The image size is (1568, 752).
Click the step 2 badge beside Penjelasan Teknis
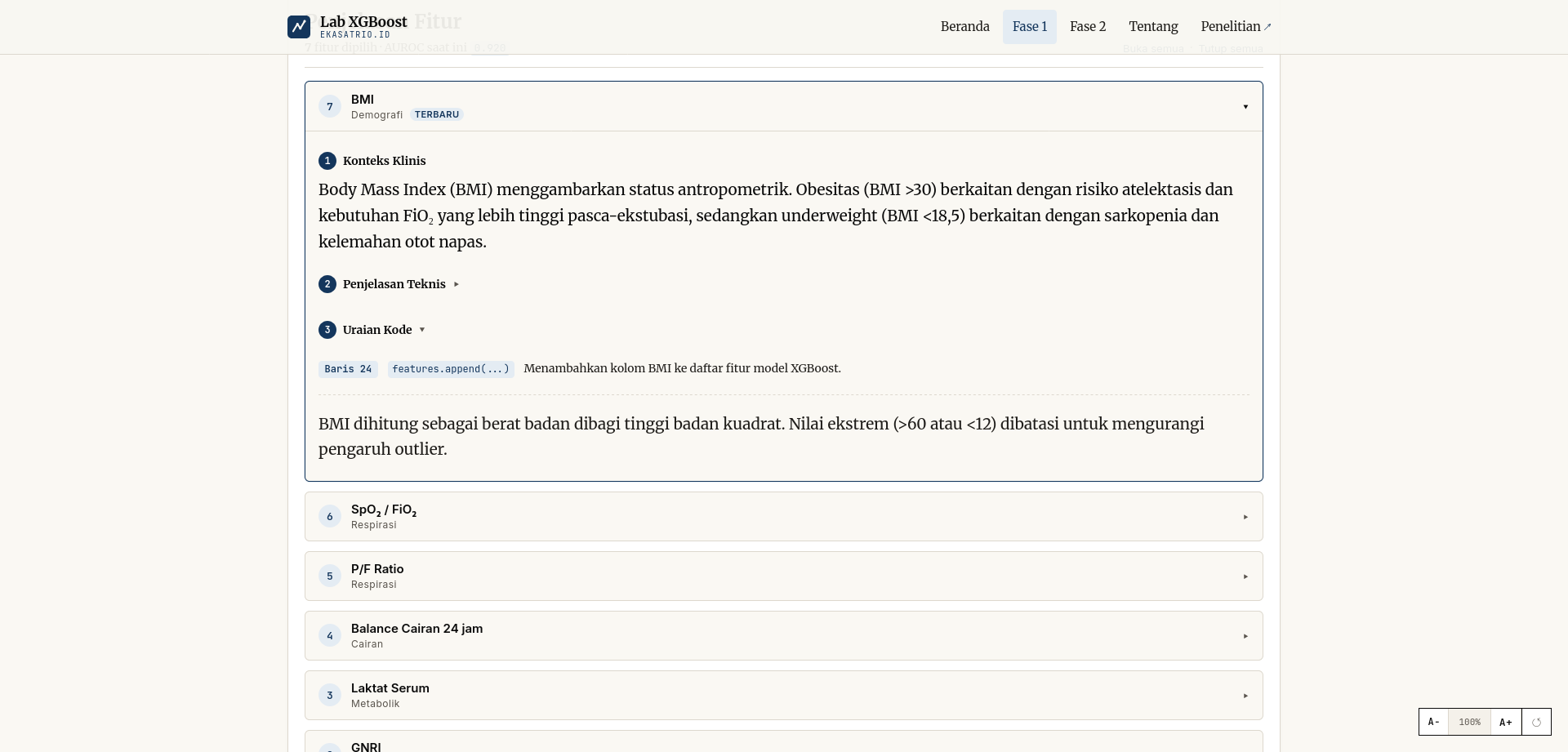pyautogui.click(x=327, y=284)
